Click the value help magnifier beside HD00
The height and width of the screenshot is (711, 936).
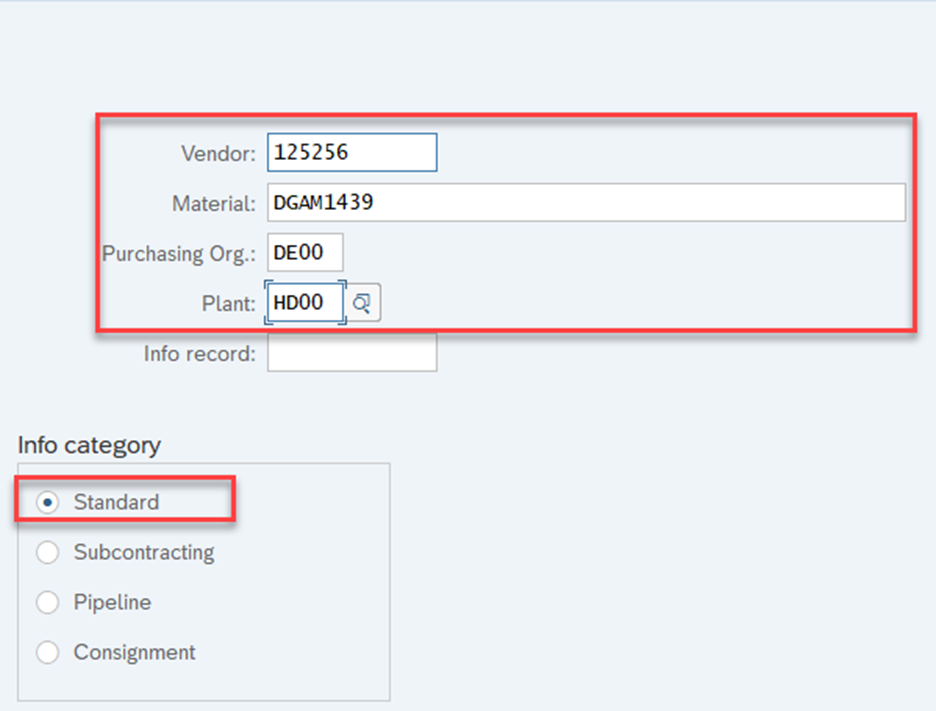363,302
